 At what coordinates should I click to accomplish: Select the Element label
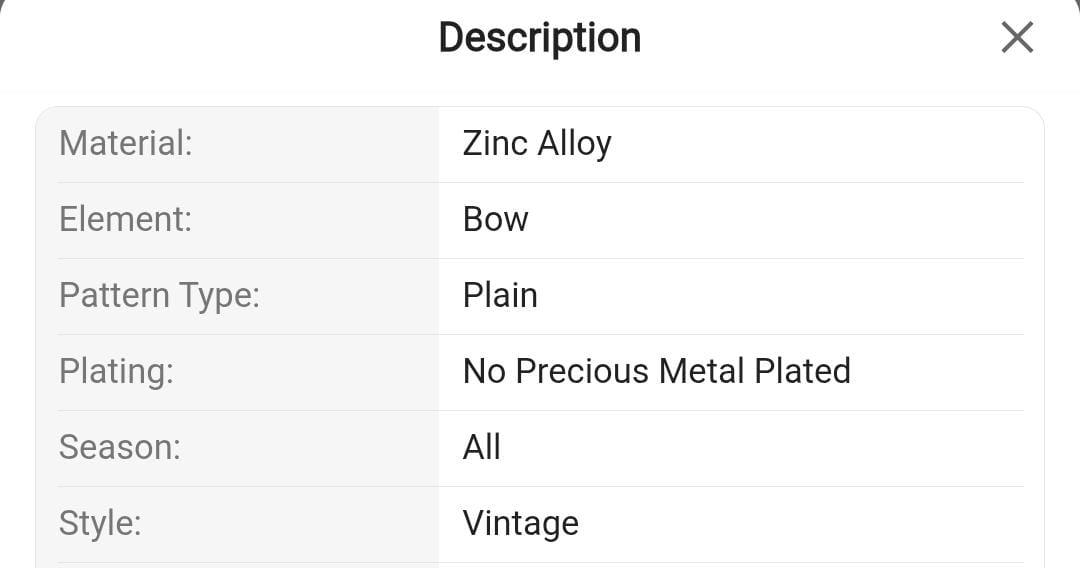point(125,220)
